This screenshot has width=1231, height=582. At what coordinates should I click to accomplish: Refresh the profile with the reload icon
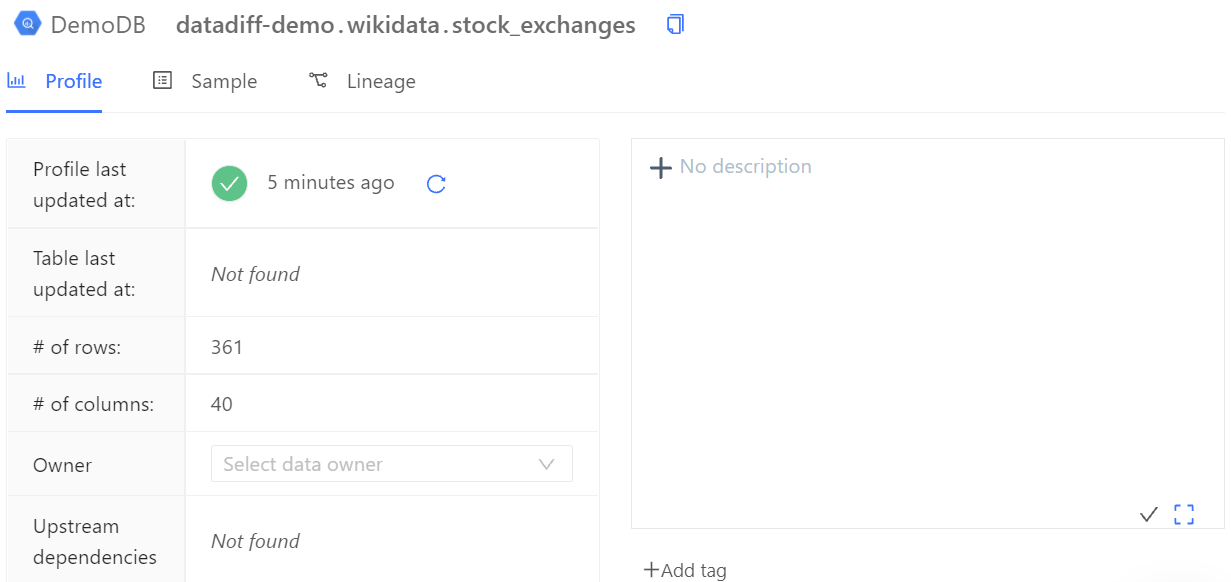pyautogui.click(x=435, y=183)
